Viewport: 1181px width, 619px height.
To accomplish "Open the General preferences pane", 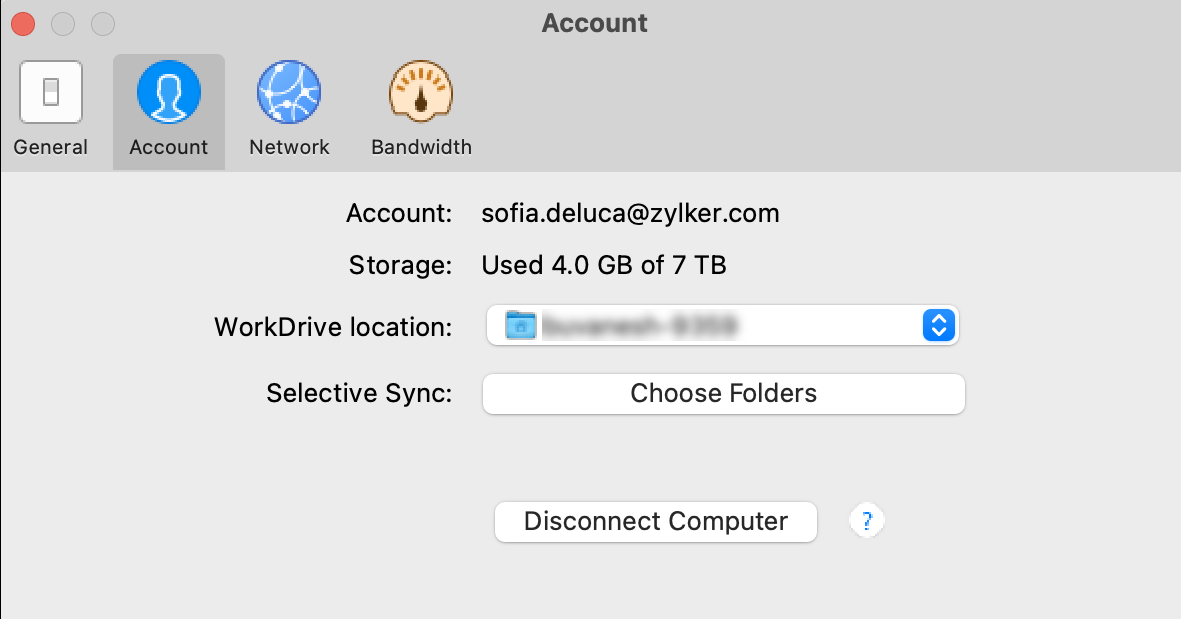I will point(50,110).
